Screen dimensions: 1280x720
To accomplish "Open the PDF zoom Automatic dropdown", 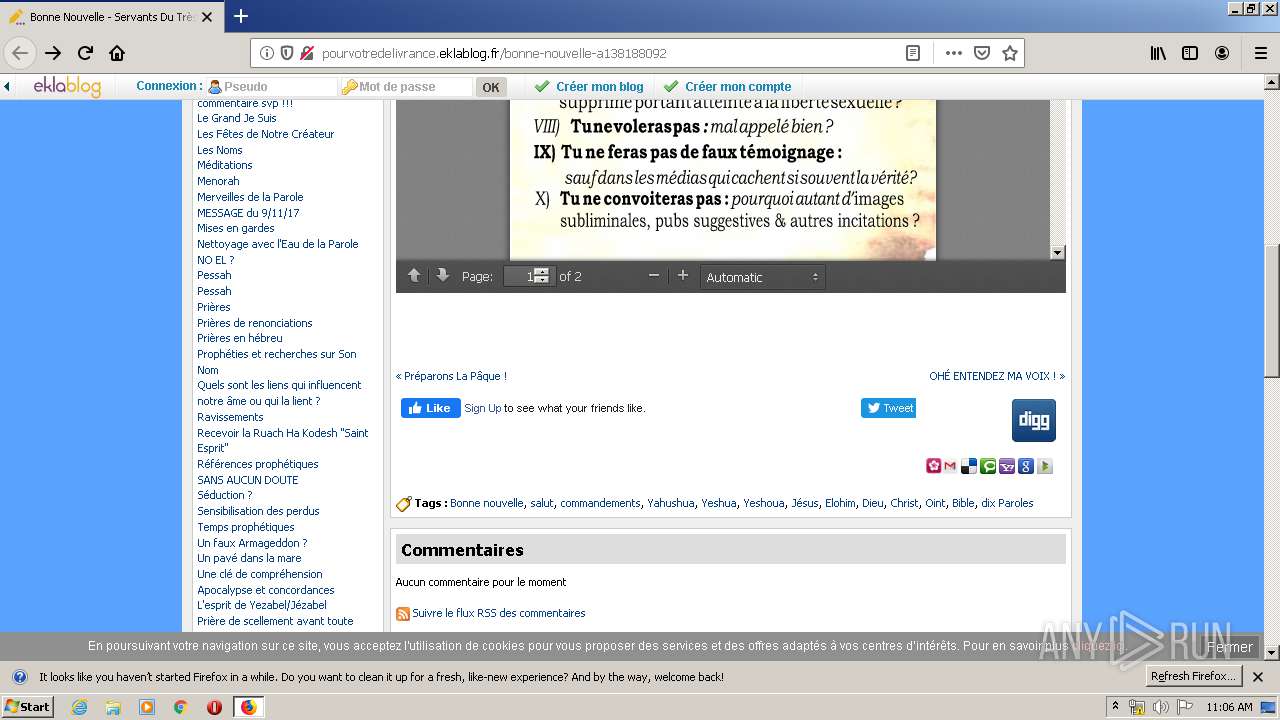I will (x=762, y=277).
